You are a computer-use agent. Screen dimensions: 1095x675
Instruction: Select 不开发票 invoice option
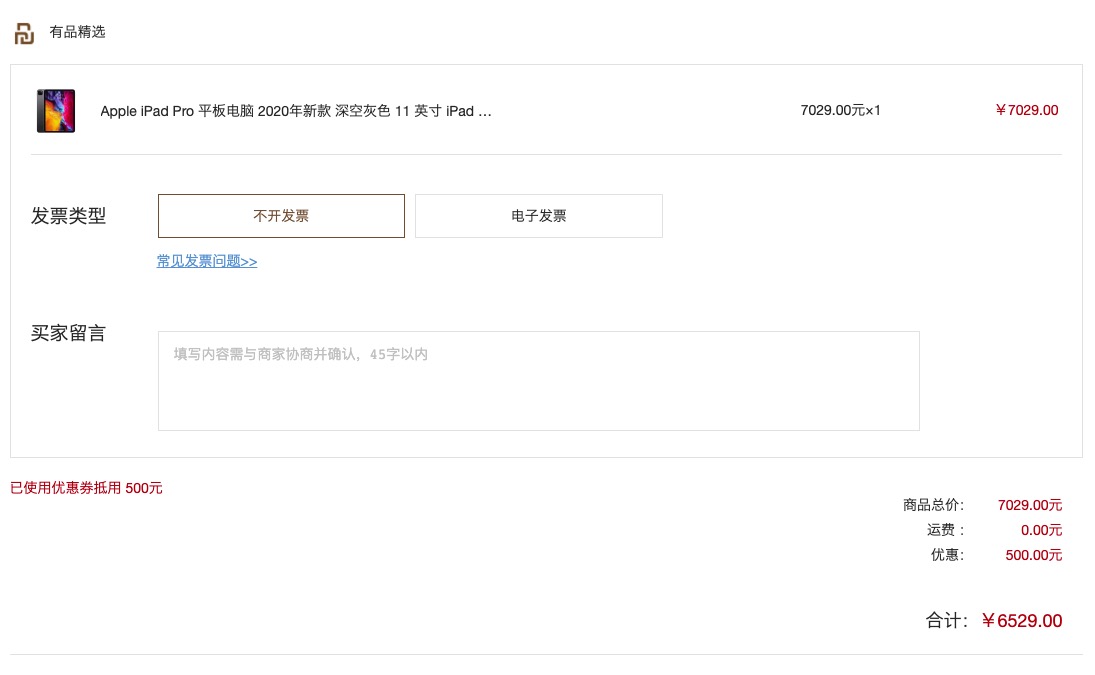(x=281, y=216)
